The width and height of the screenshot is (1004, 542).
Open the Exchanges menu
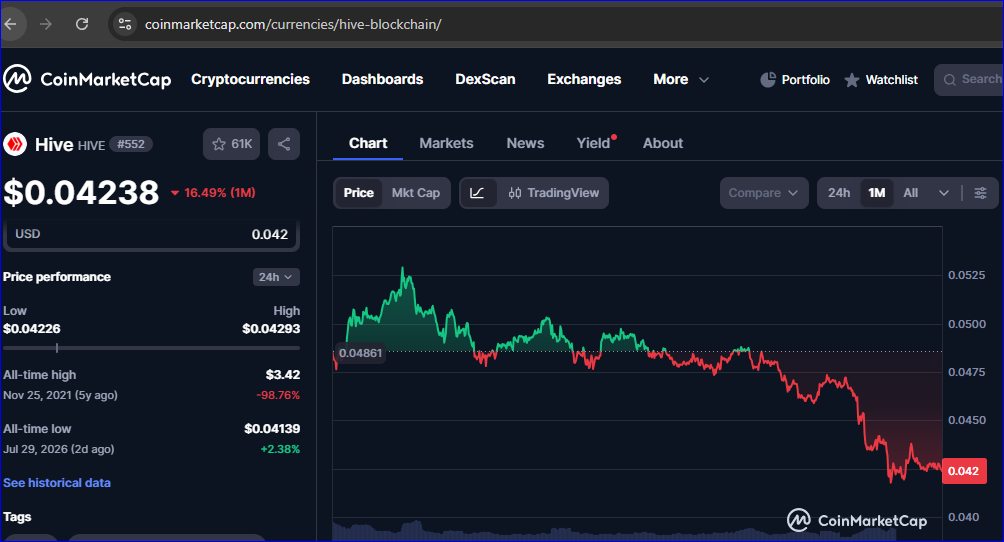click(x=584, y=79)
